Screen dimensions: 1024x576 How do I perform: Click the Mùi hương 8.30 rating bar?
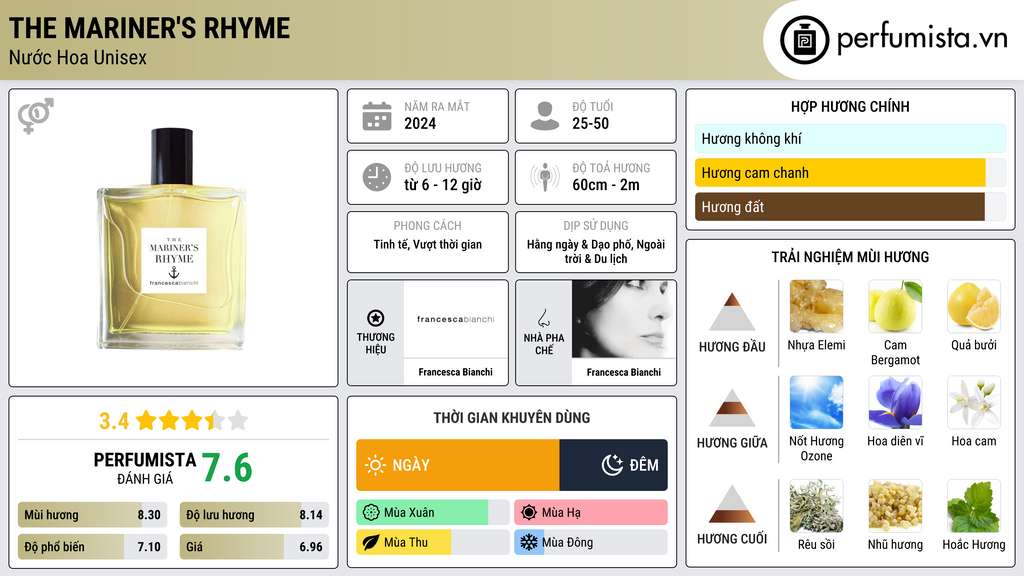click(92, 515)
